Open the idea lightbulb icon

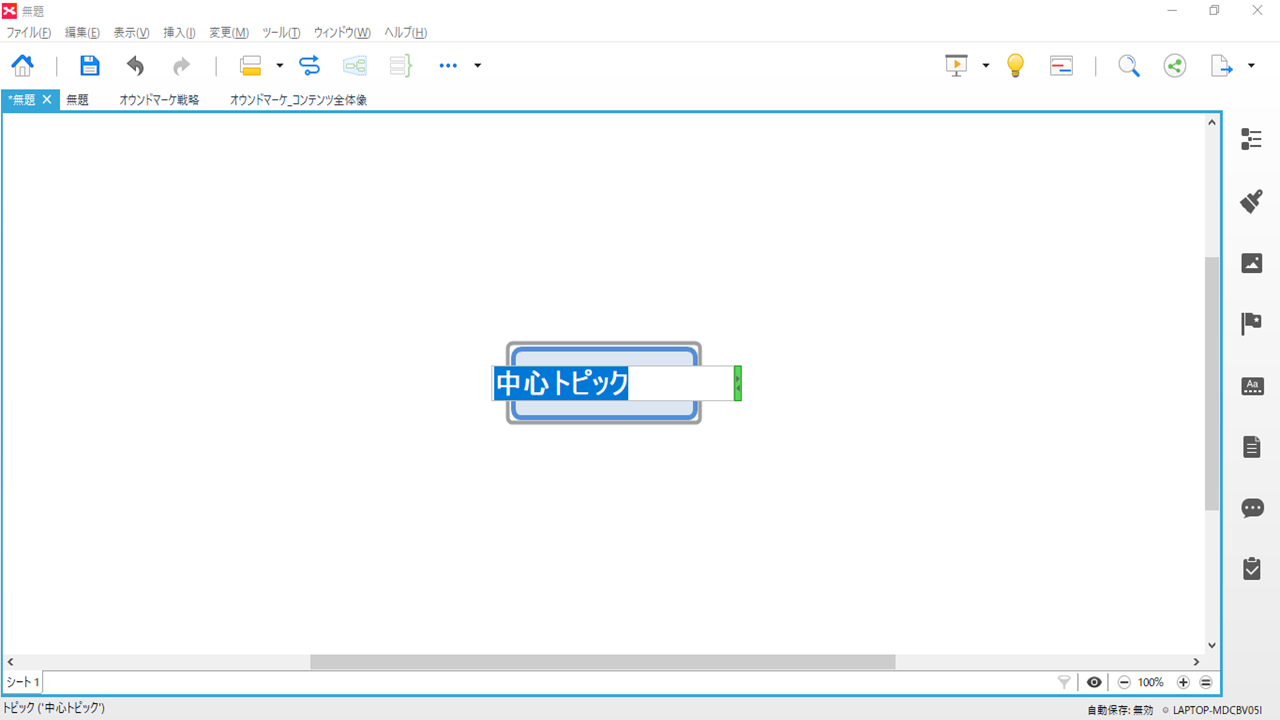click(1015, 66)
